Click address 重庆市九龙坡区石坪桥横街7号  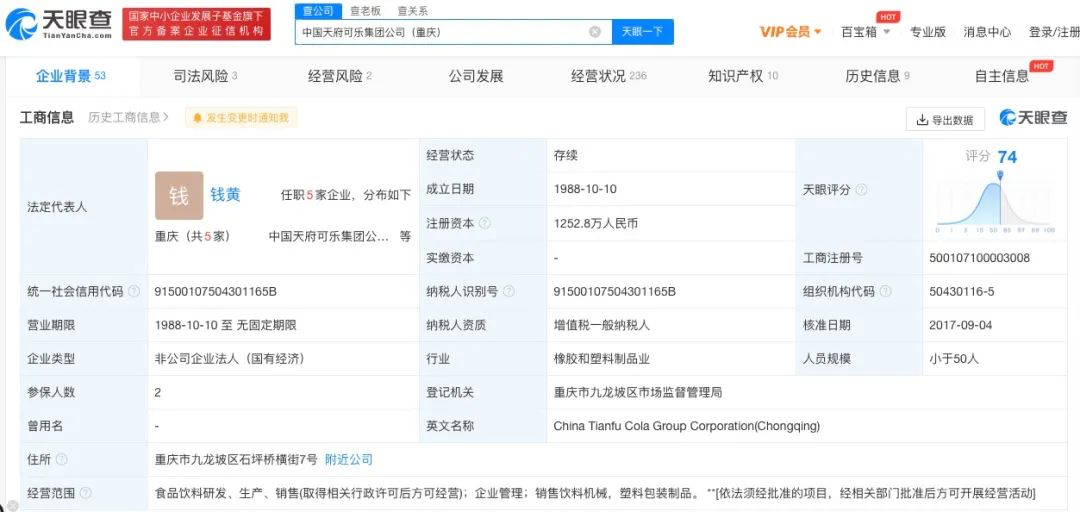tap(236, 460)
